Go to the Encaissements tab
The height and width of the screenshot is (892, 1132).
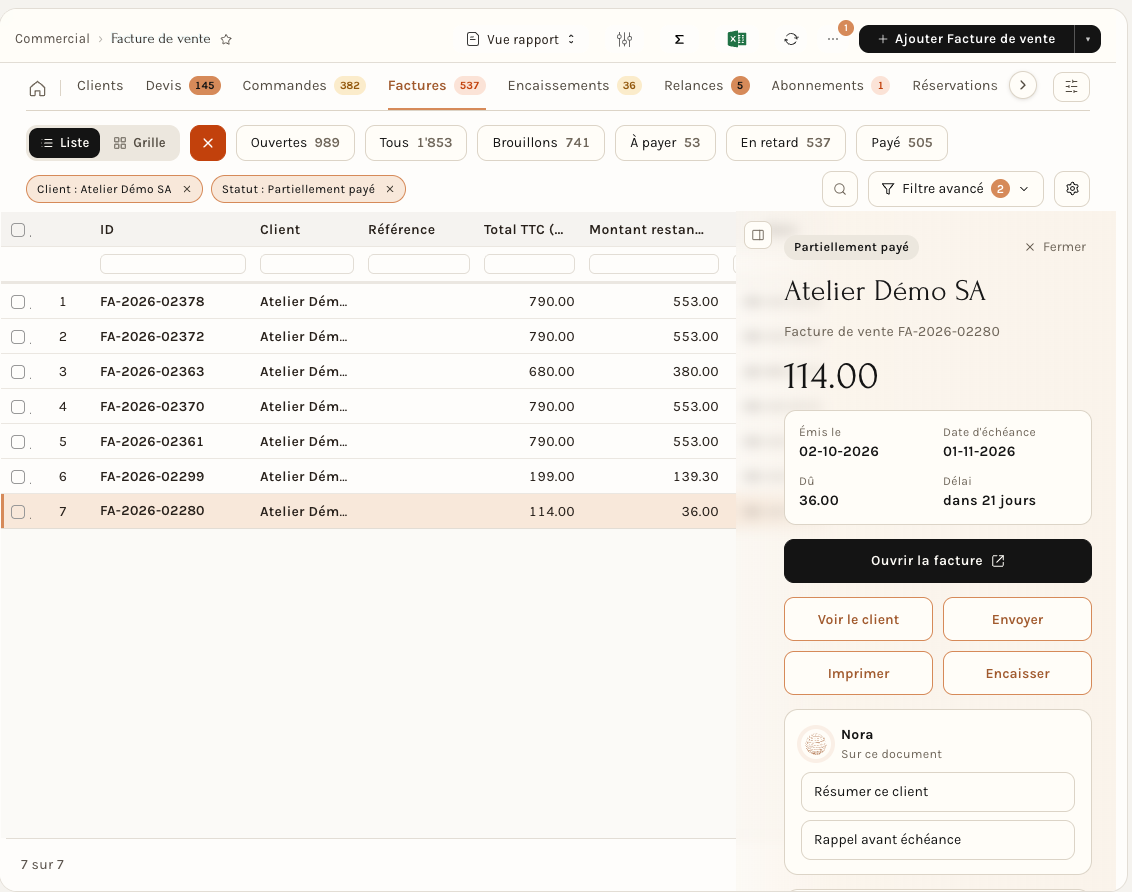coord(574,86)
